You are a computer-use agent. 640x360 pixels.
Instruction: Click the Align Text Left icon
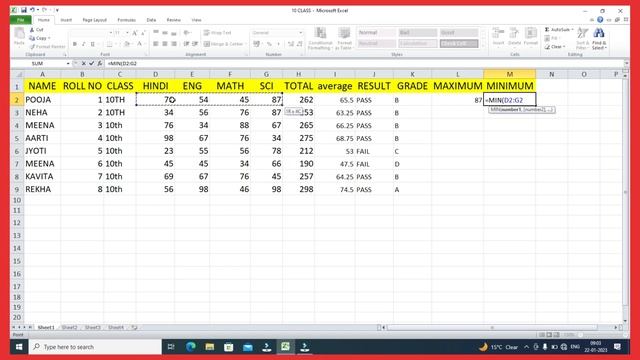[x=156, y=44]
